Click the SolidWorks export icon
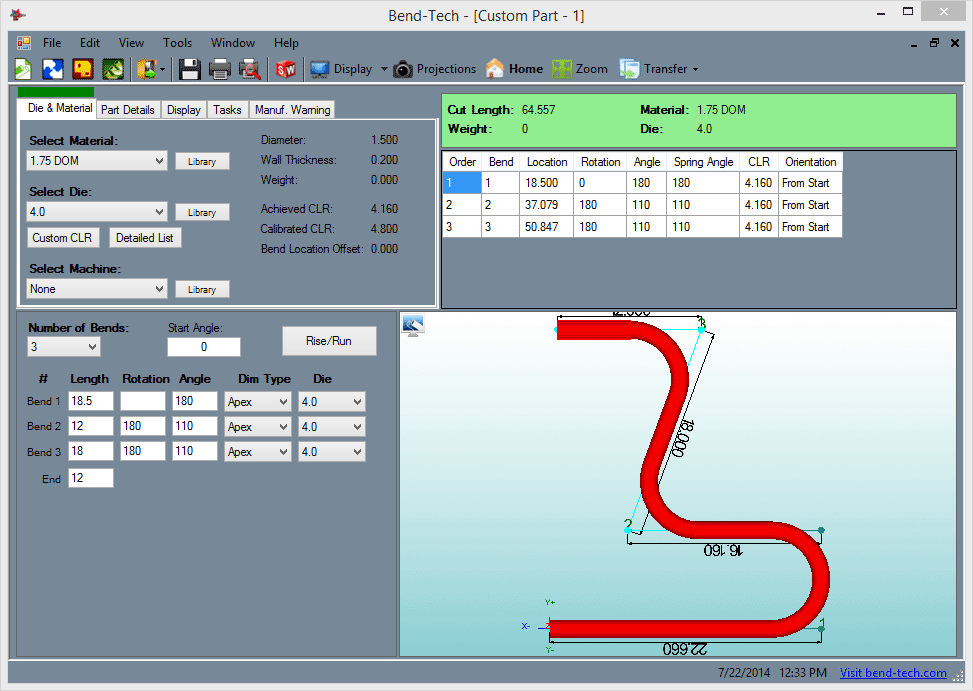 pyautogui.click(x=286, y=69)
